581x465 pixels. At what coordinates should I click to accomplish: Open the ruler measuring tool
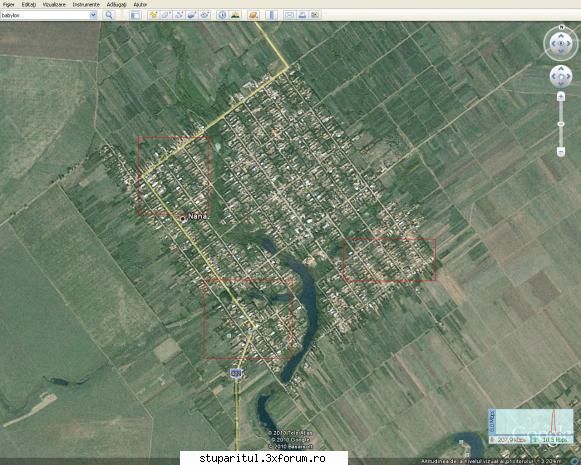coord(272,15)
